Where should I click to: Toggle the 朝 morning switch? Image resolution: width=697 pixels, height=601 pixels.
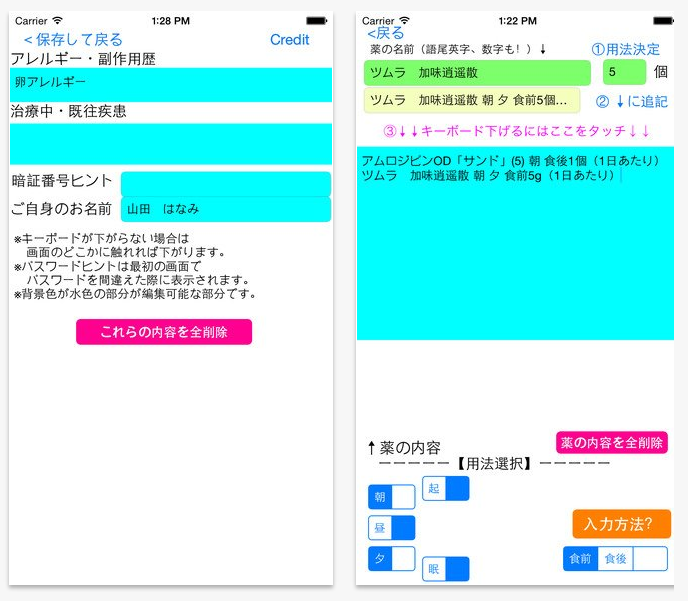tap(392, 497)
